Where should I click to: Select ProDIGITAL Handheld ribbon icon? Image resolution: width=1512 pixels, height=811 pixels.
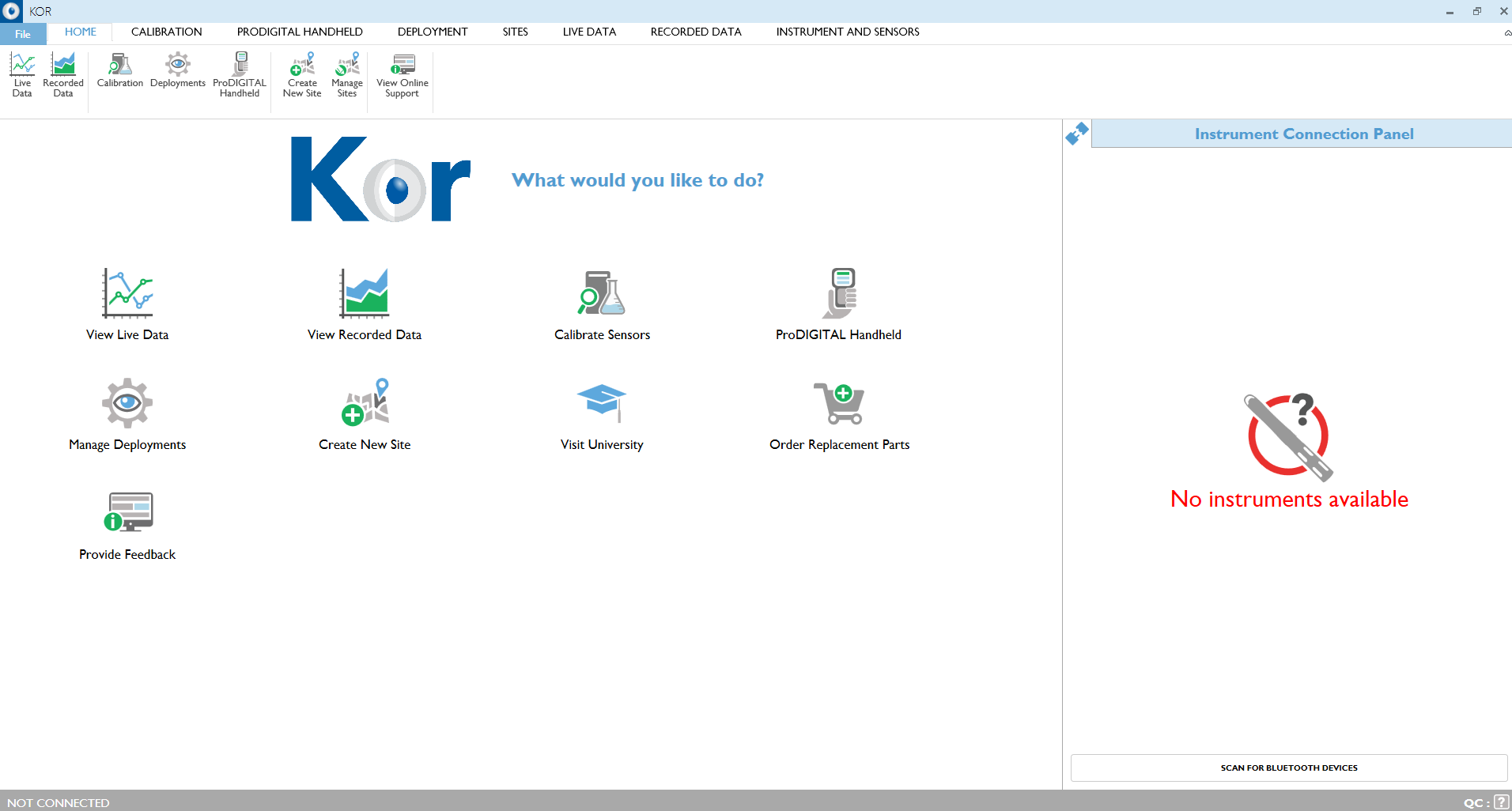(x=240, y=74)
